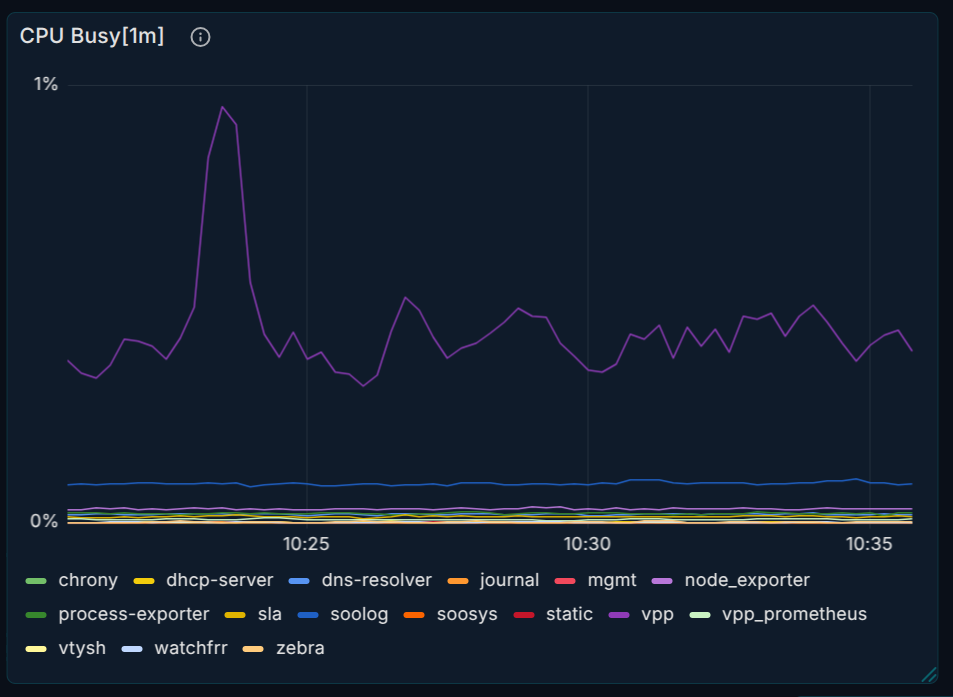
Task: Toggle the sla series visibility
Action: [x=267, y=614]
